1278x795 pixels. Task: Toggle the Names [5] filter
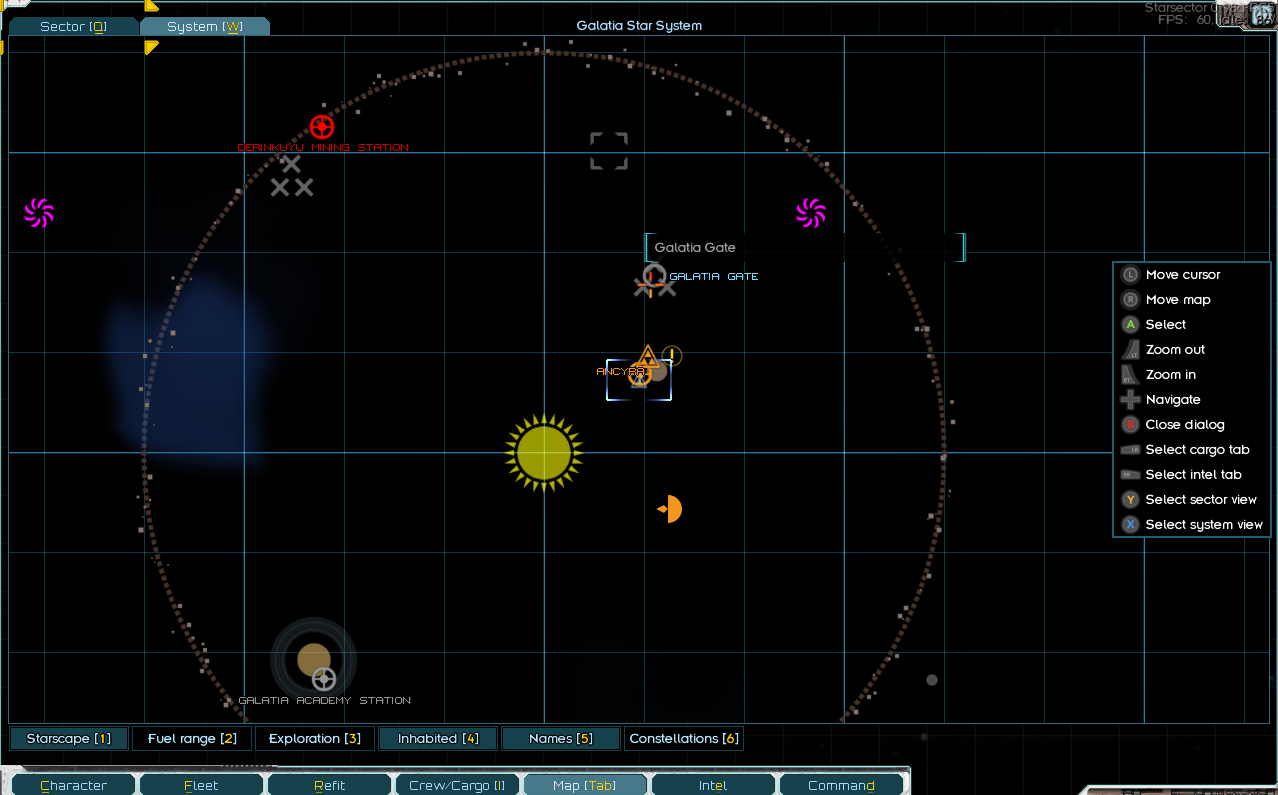pyautogui.click(x=561, y=738)
